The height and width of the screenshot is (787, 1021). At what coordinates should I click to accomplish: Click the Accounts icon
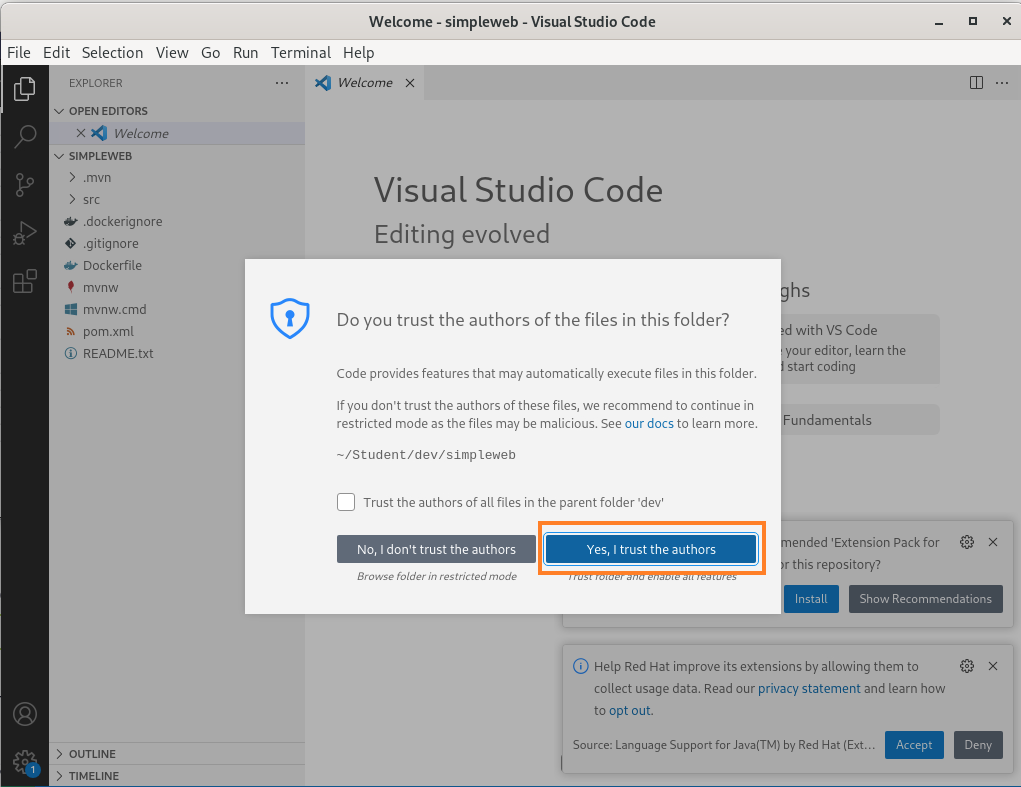click(24, 714)
